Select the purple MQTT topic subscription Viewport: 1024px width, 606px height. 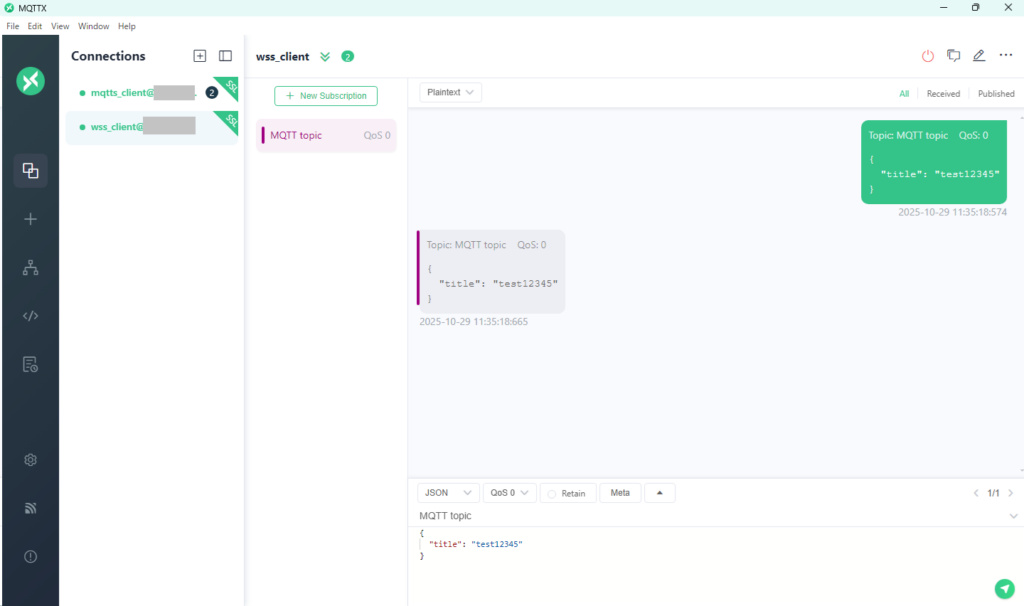(x=326, y=135)
